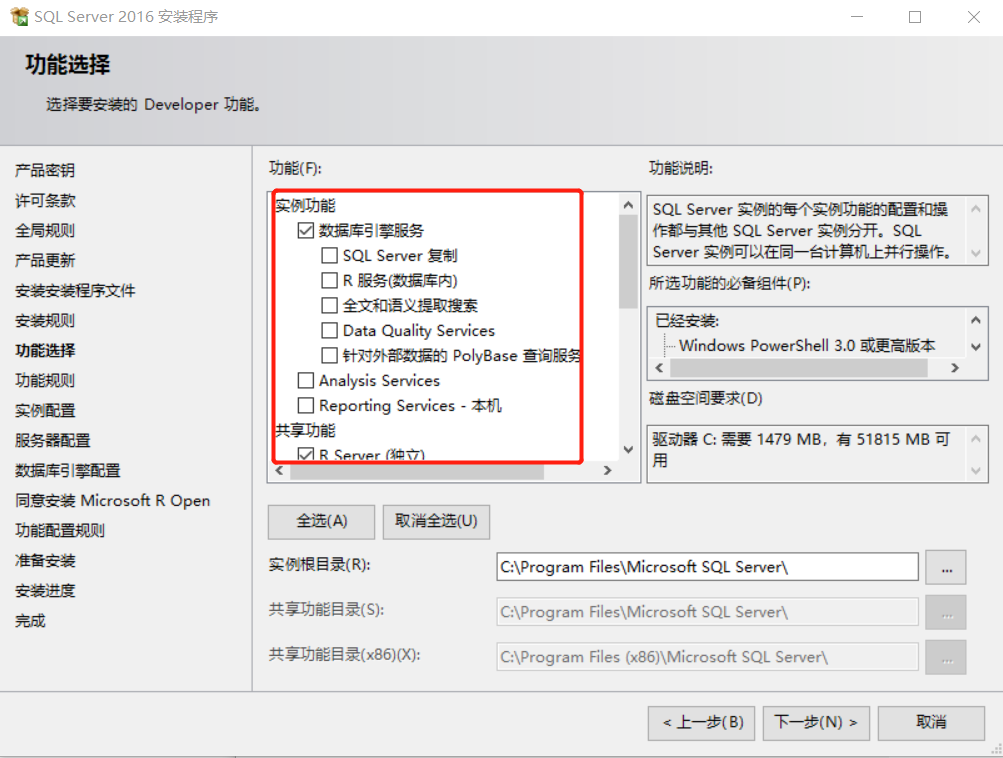The height and width of the screenshot is (758, 1003).
Task: Click the 共享功能目录(S) path field
Action: (x=707, y=612)
